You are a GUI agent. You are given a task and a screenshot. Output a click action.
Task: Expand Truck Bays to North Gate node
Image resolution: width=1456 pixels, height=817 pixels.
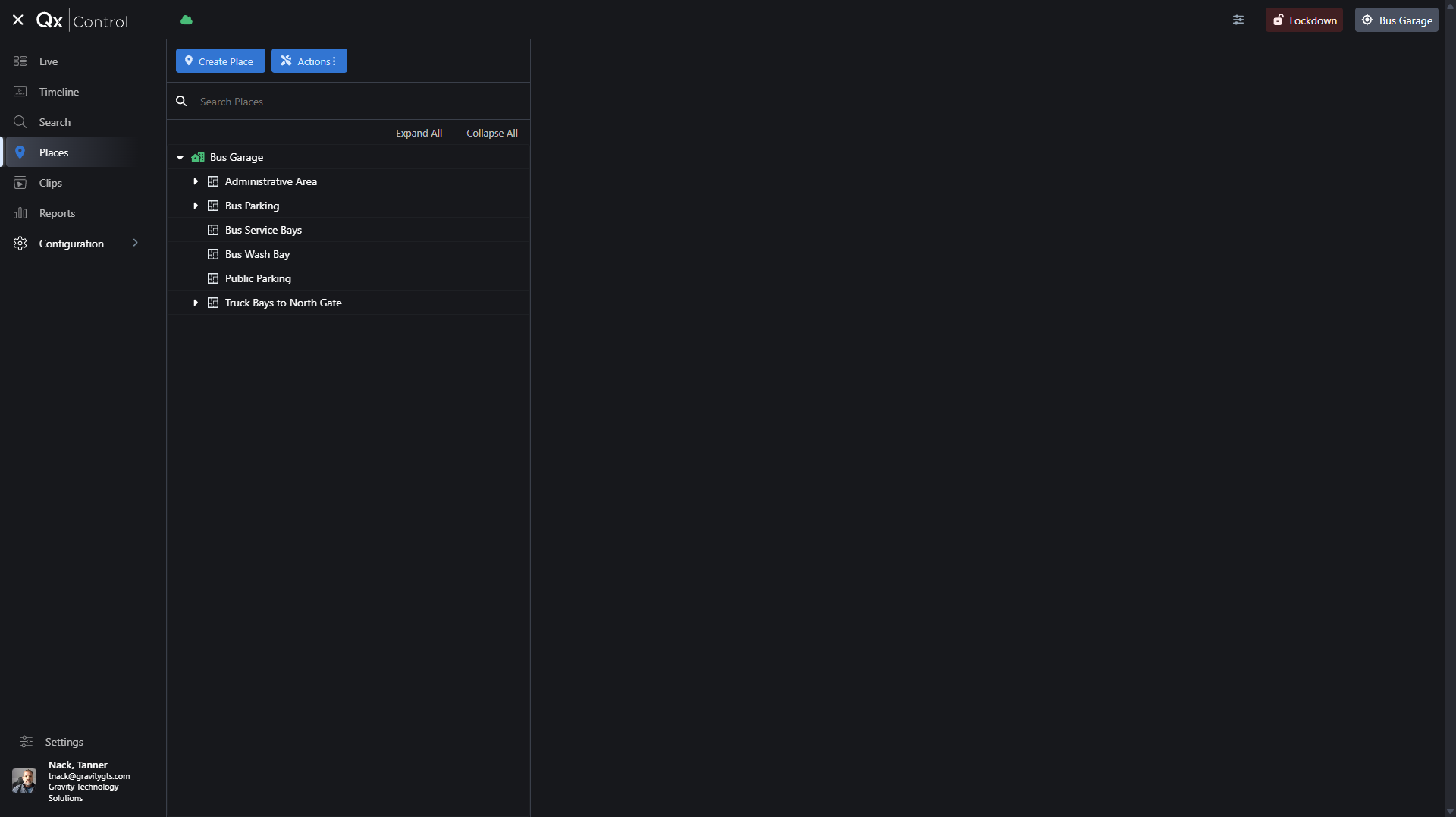click(x=196, y=303)
